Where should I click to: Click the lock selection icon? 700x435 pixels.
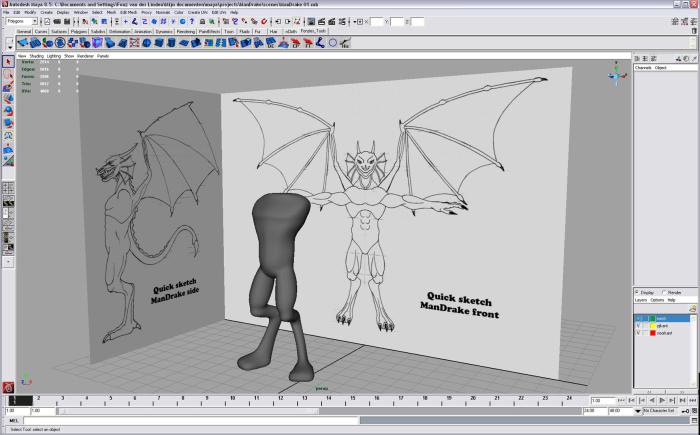tap(202, 21)
